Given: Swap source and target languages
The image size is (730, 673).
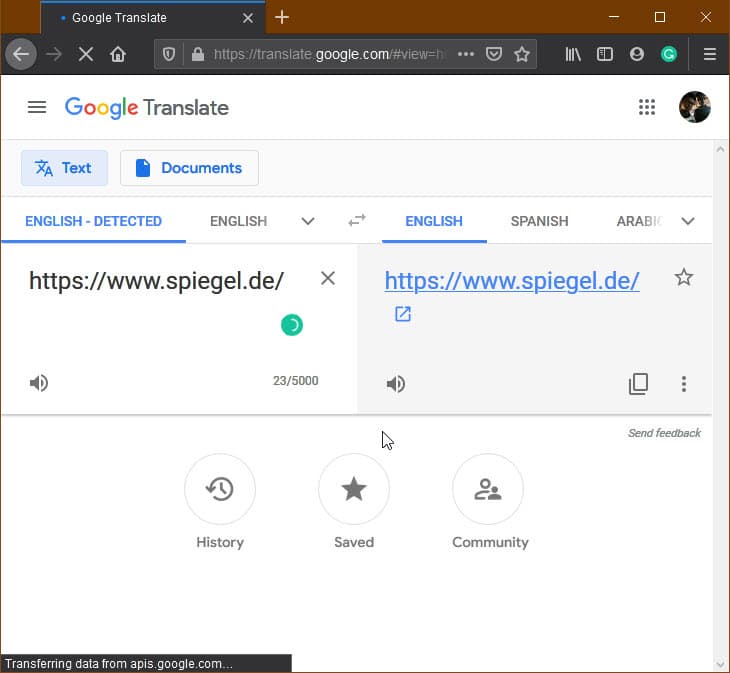Looking at the screenshot, I should tap(357, 220).
